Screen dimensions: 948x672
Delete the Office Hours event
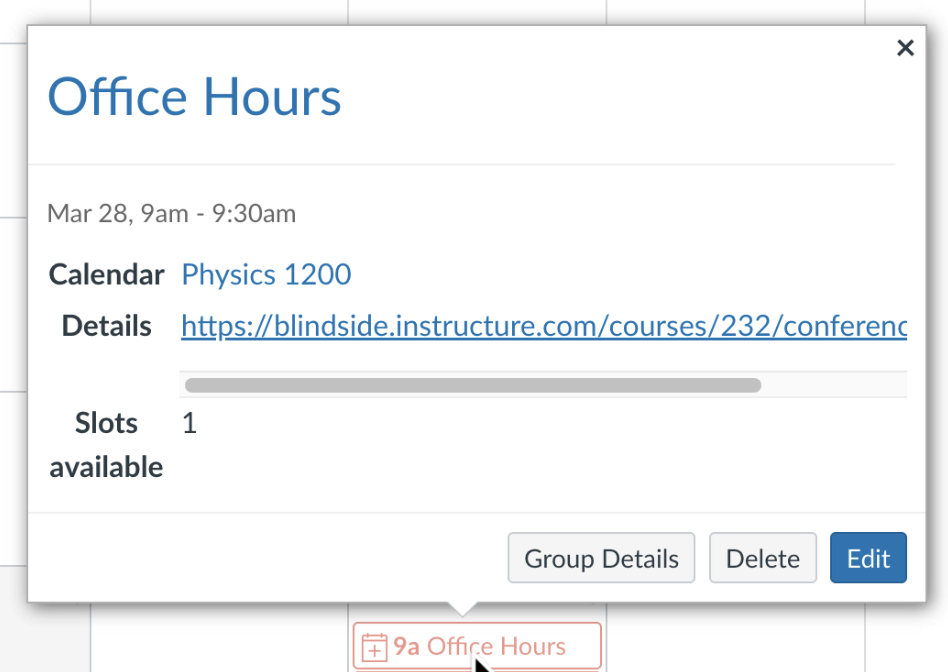pos(762,558)
